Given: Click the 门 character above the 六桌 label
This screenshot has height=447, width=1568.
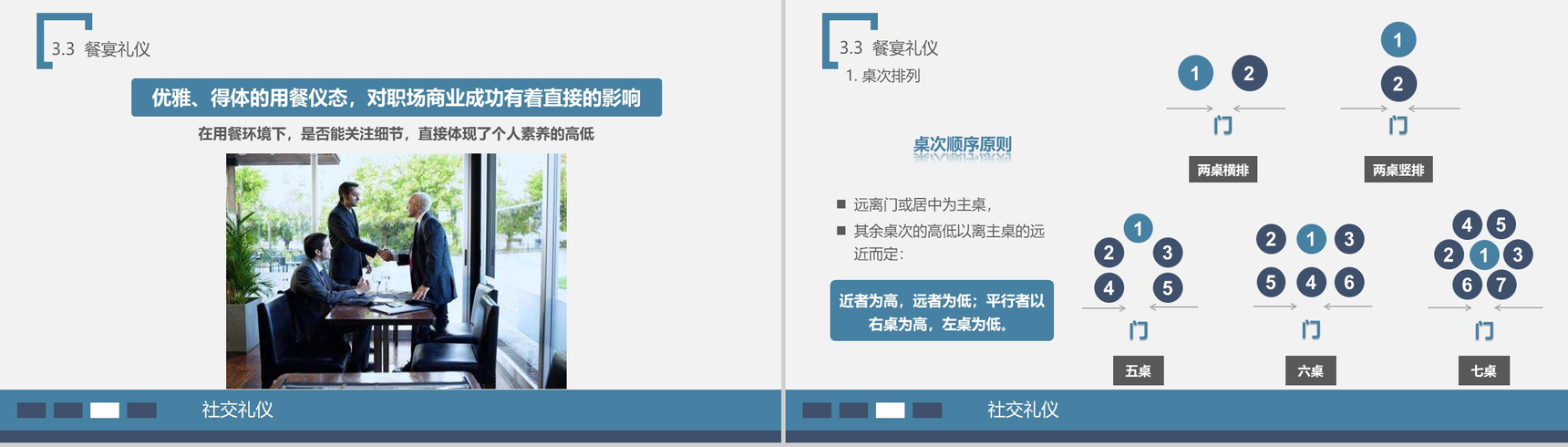Looking at the screenshot, I should click(x=1311, y=329).
